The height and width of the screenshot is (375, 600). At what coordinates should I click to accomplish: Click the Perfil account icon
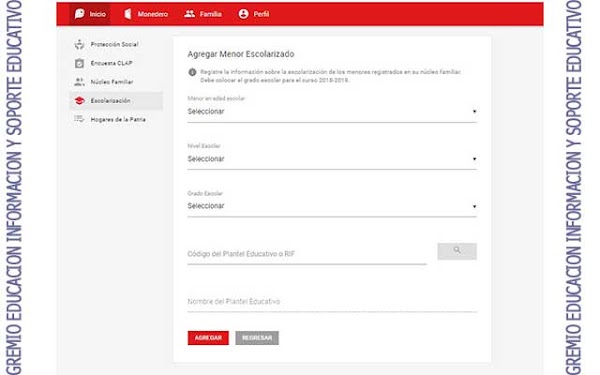[243, 14]
